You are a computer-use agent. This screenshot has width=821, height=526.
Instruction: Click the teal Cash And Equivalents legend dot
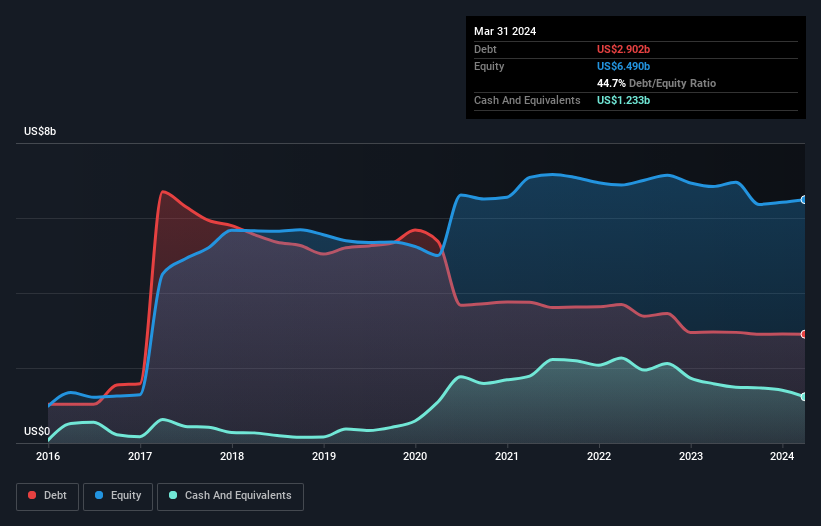[x=173, y=495]
